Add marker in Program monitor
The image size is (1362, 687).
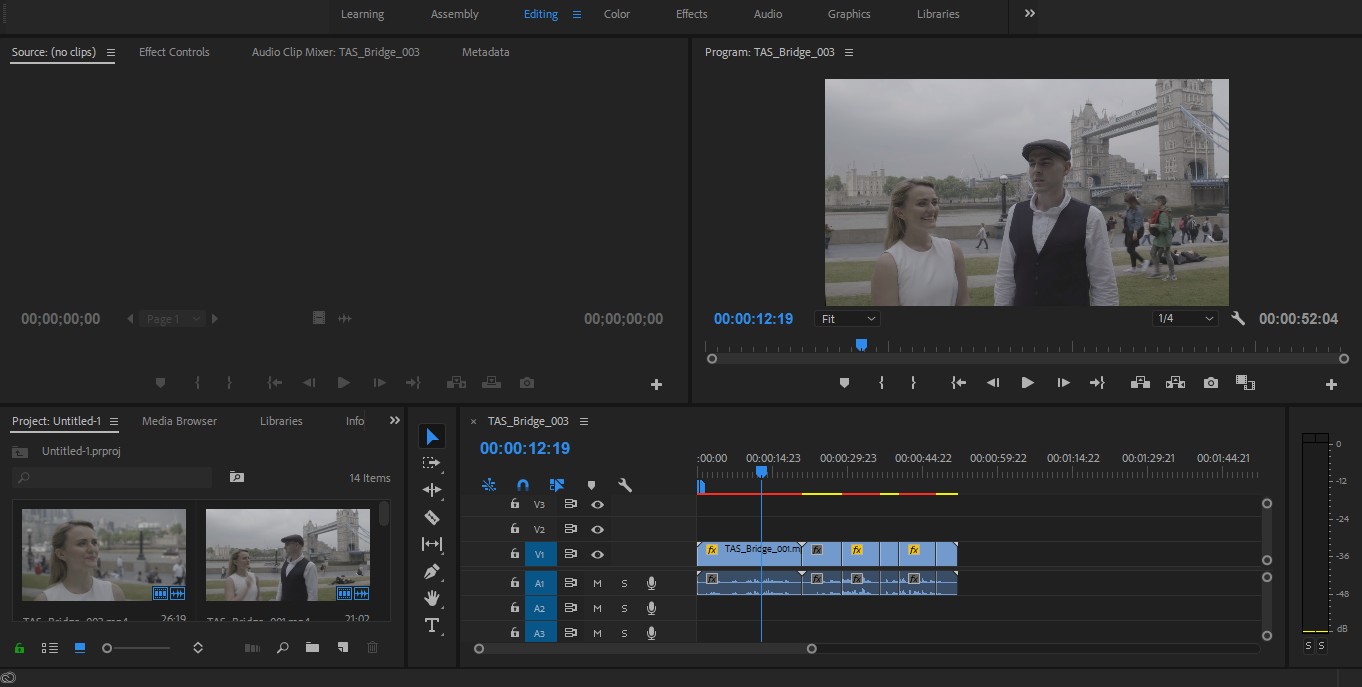[x=844, y=383]
